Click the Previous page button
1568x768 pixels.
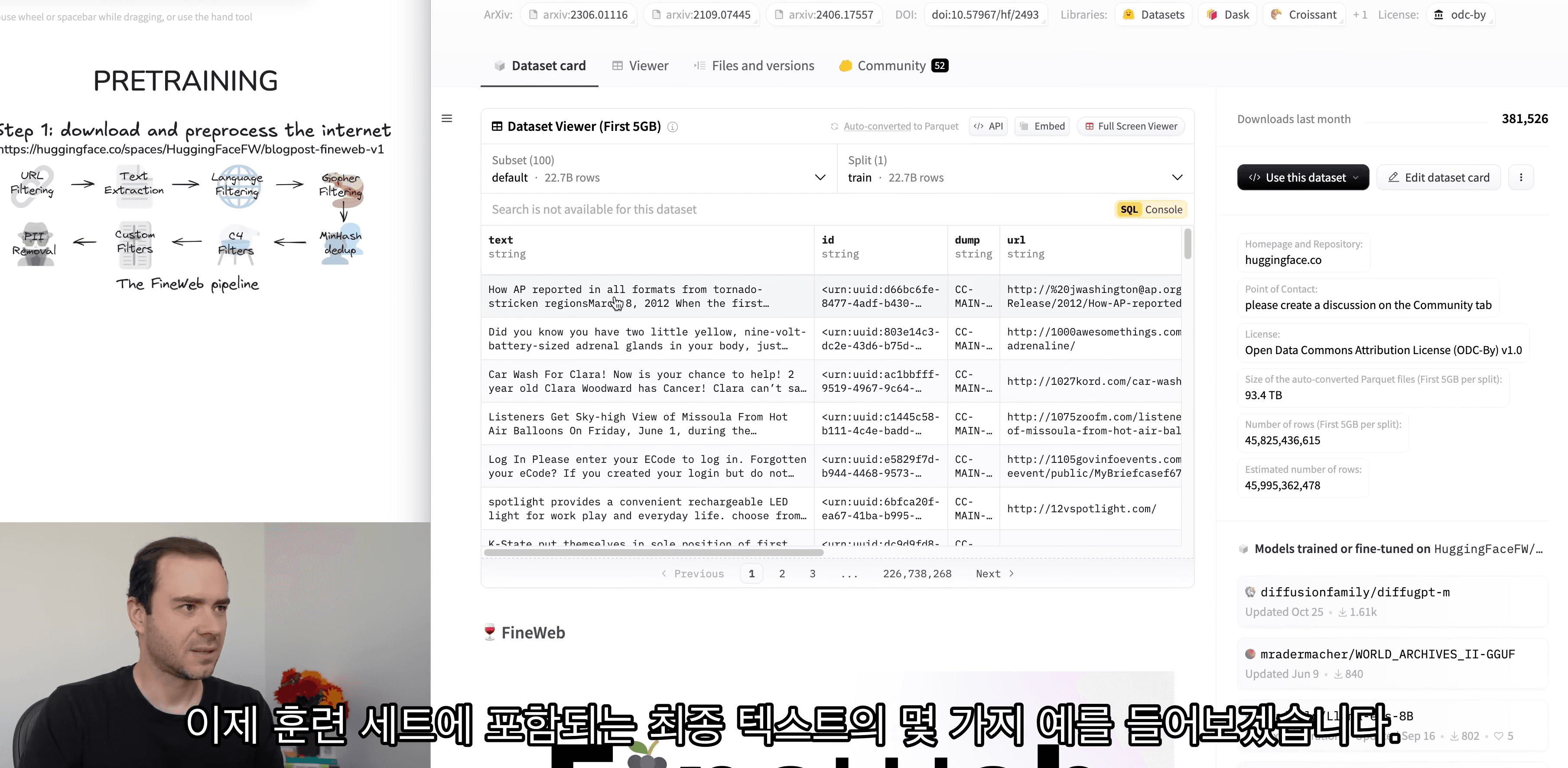[x=693, y=574]
